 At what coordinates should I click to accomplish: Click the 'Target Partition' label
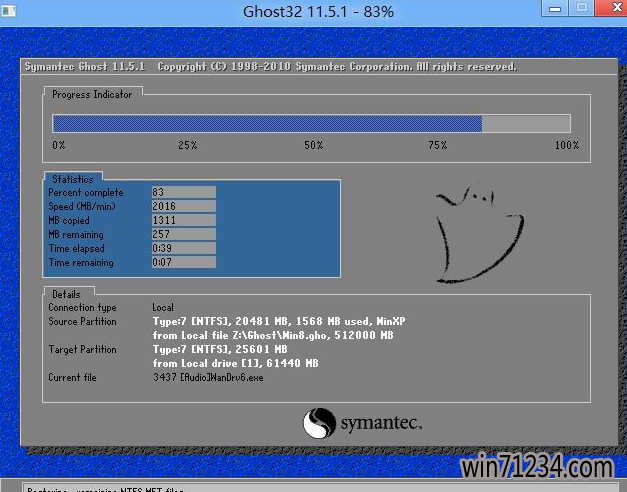click(82, 349)
